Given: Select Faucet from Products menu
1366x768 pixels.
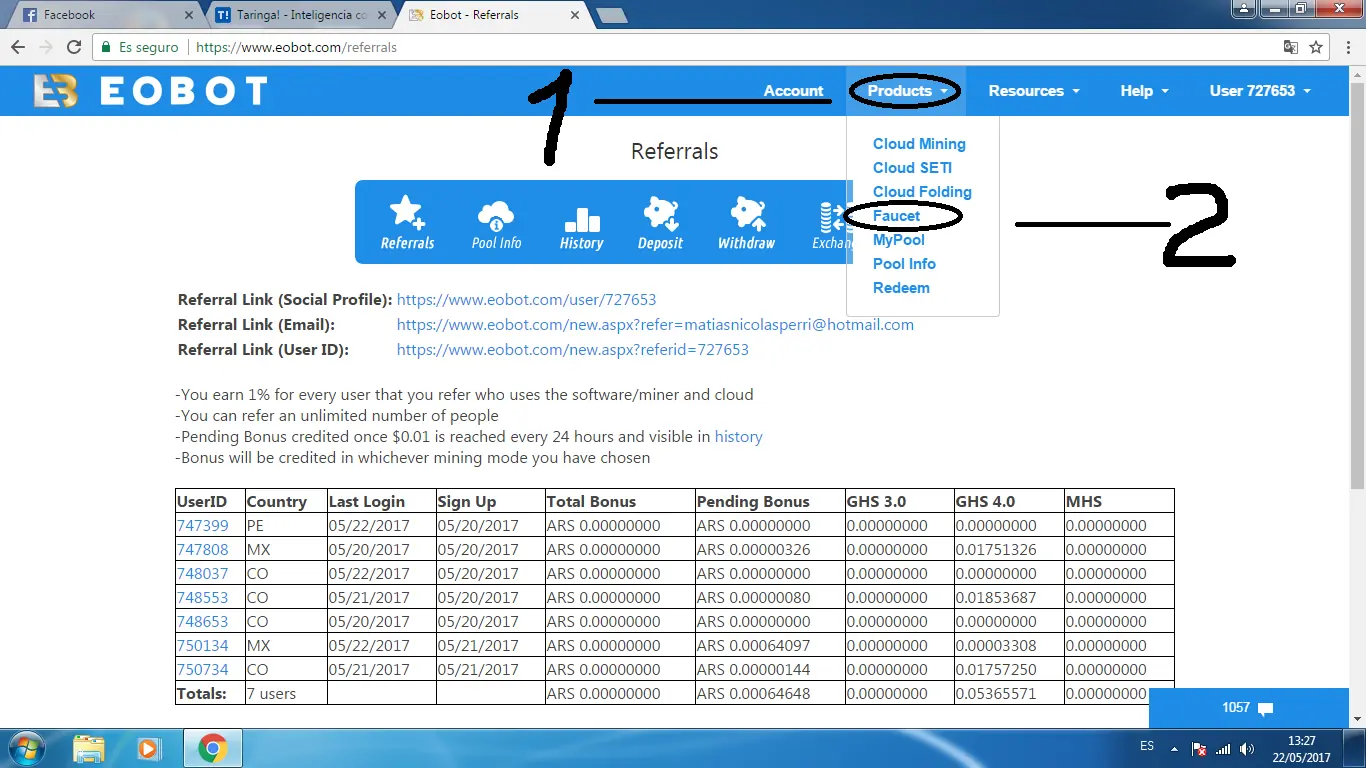Looking at the screenshot, I should [896, 216].
